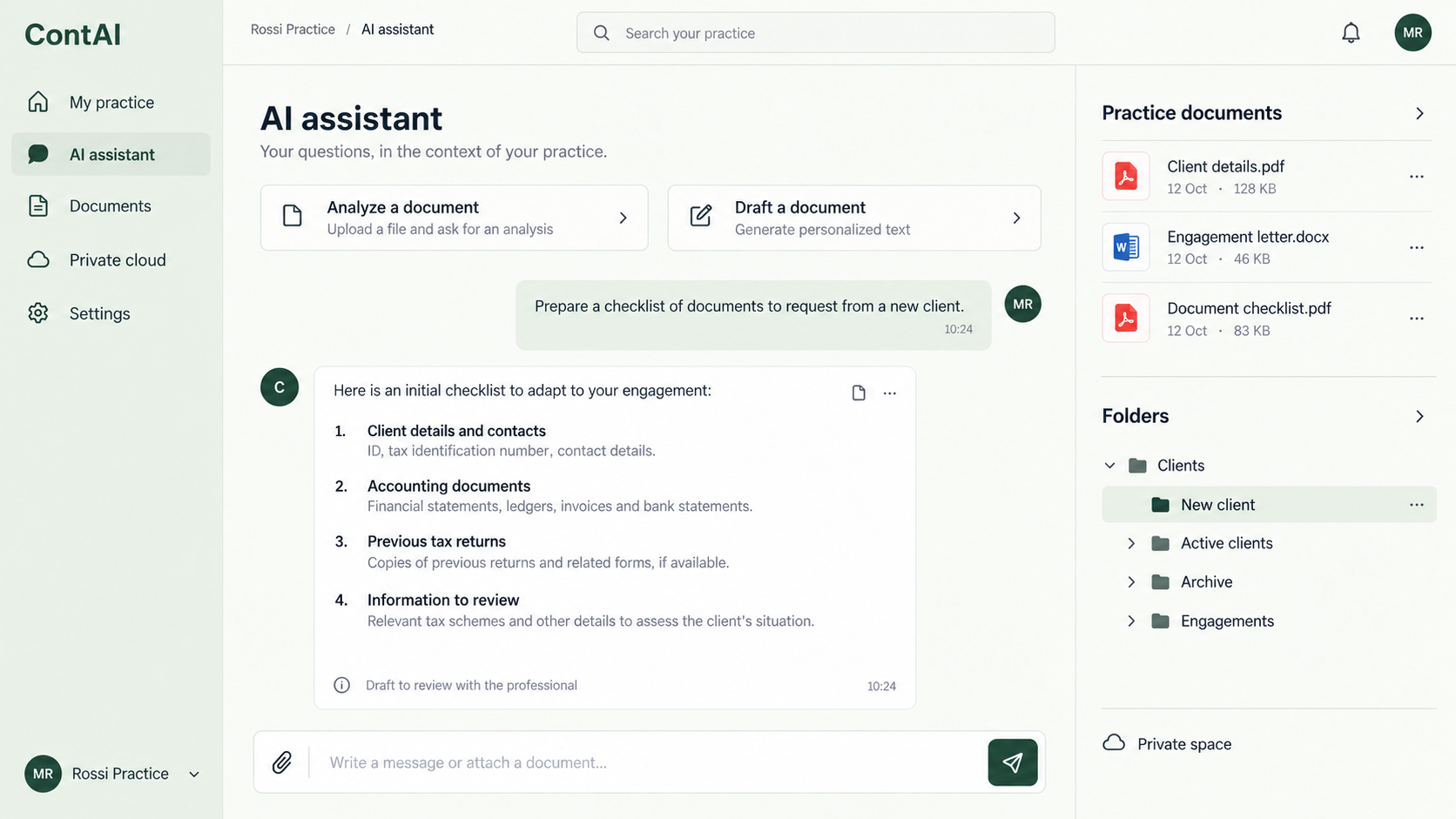The image size is (1456, 819).
Task: Click the Word icon of Engagement letter.docx
Action: [x=1126, y=247]
